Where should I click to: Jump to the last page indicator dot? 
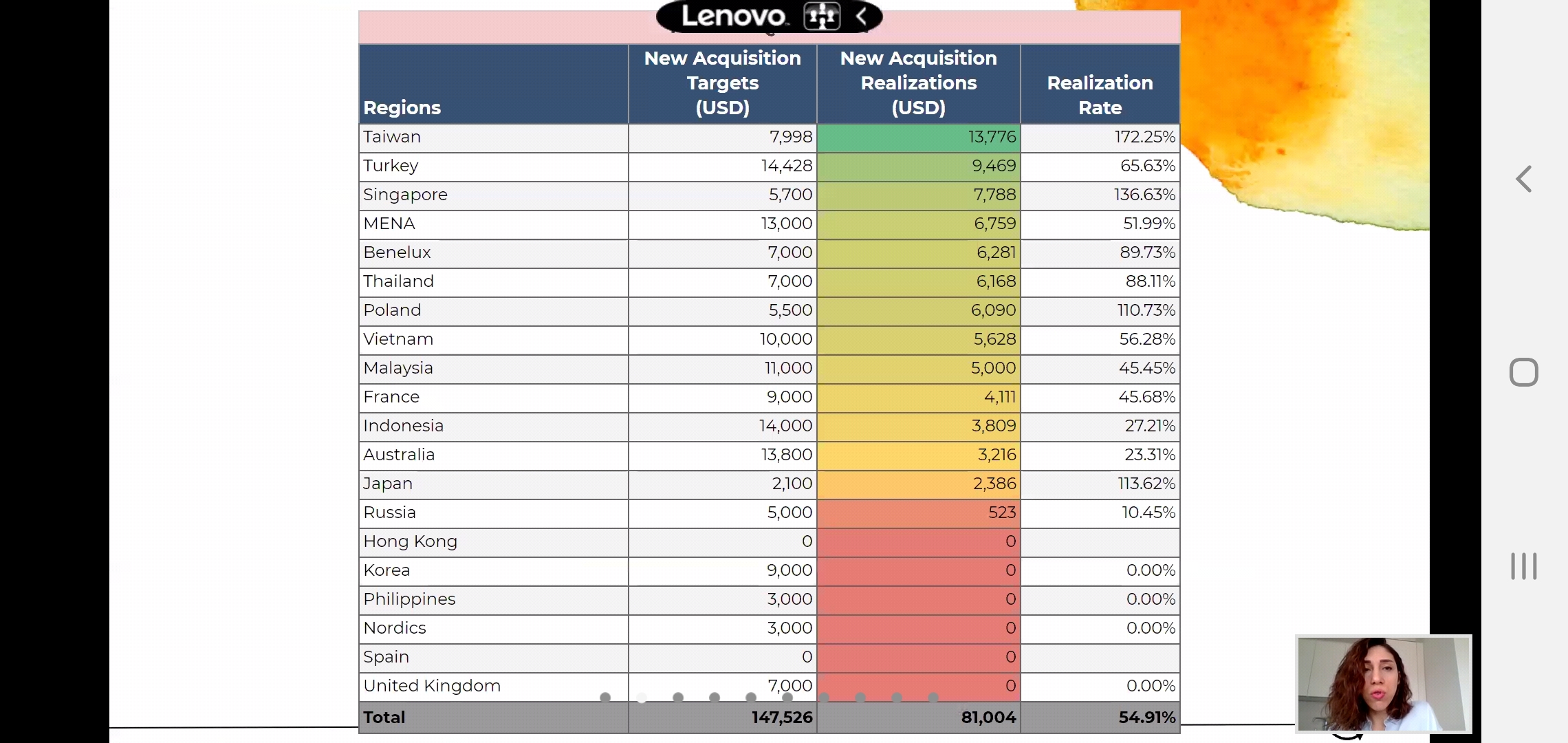(x=933, y=698)
